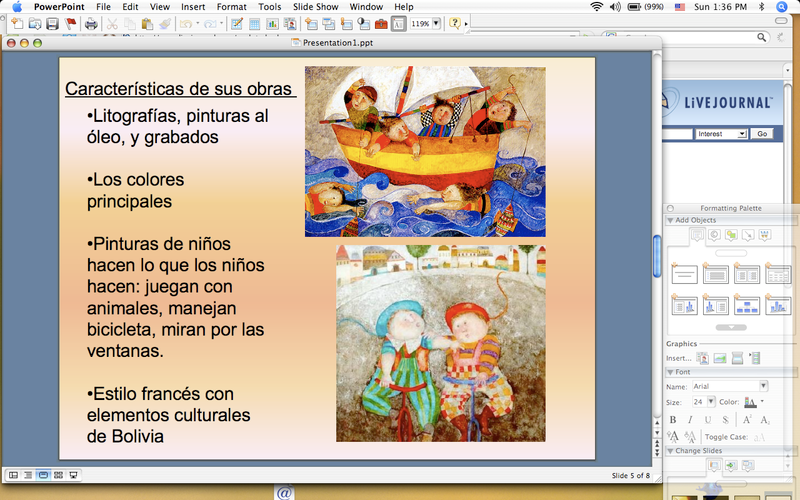This screenshot has width=800, height=500.
Task: Click the Open file toolbar icon
Action: coord(35,23)
